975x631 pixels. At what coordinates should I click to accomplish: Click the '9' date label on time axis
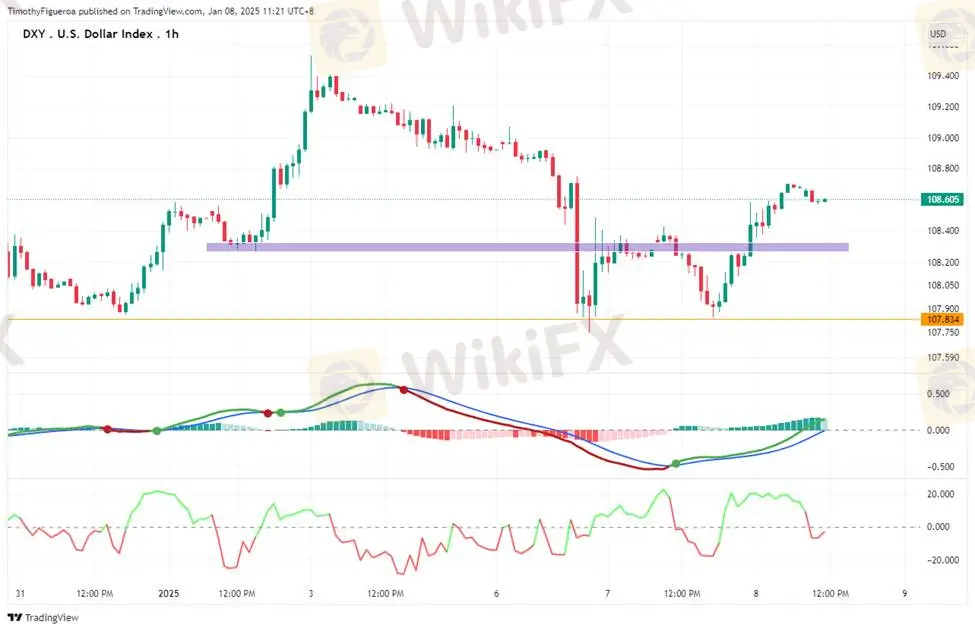(x=905, y=594)
